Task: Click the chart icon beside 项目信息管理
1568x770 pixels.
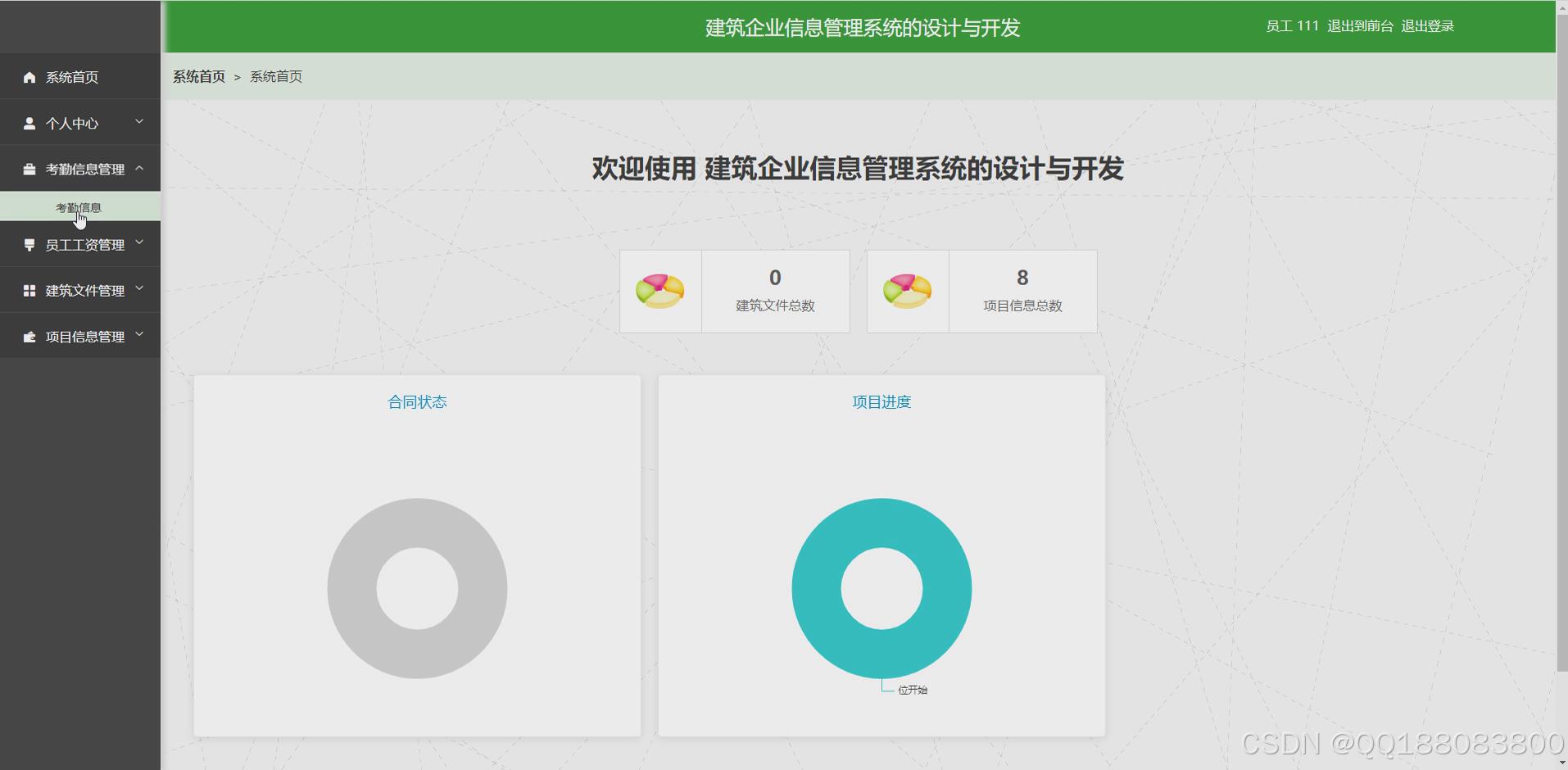Action: tap(29, 336)
